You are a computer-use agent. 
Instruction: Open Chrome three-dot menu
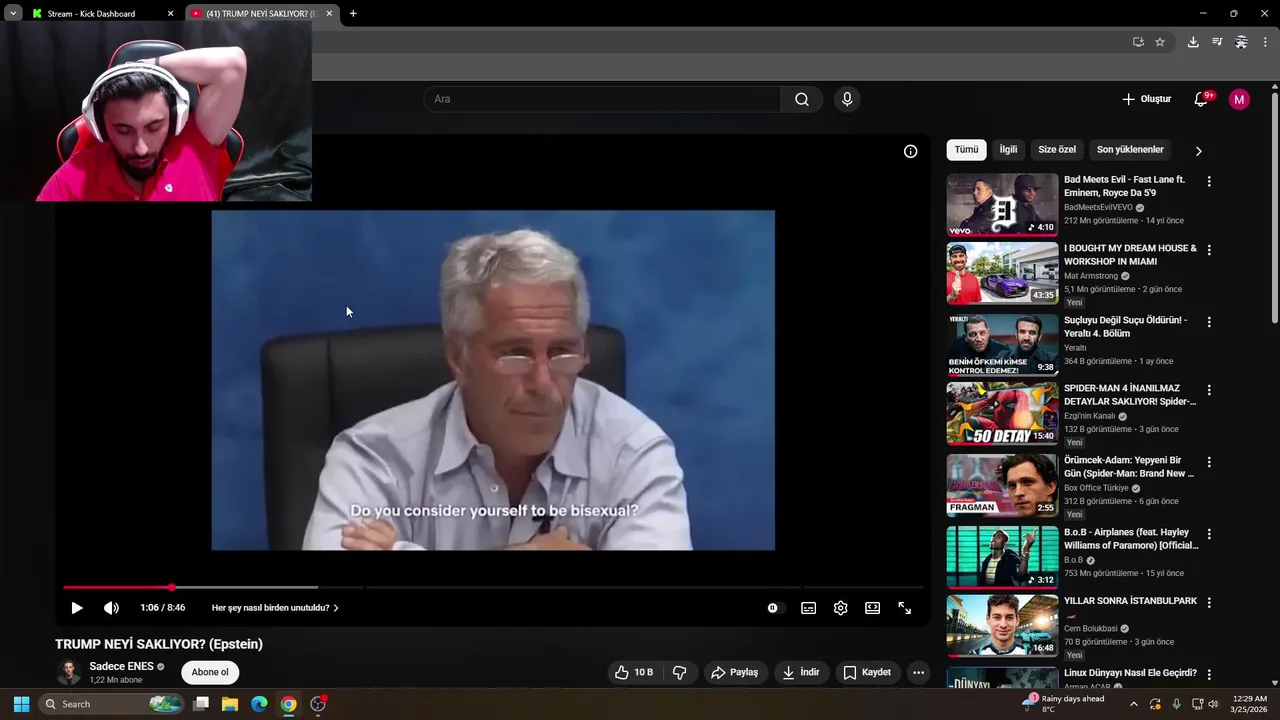tap(1266, 42)
